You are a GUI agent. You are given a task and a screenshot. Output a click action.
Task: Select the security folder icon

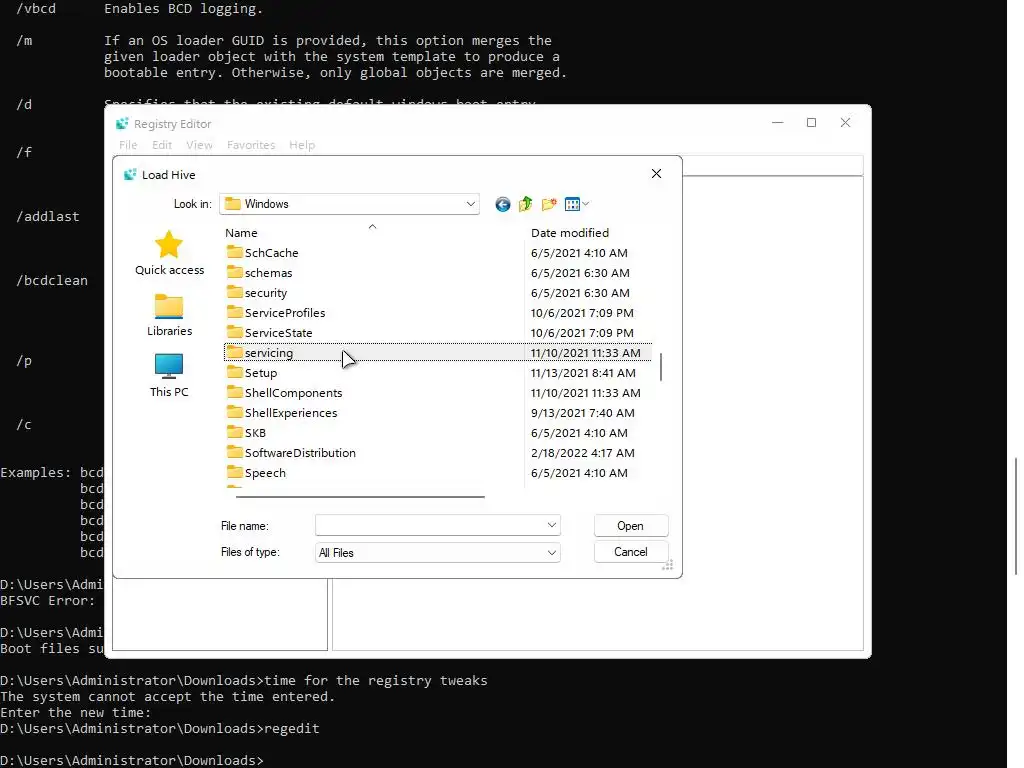click(x=234, y=292)
